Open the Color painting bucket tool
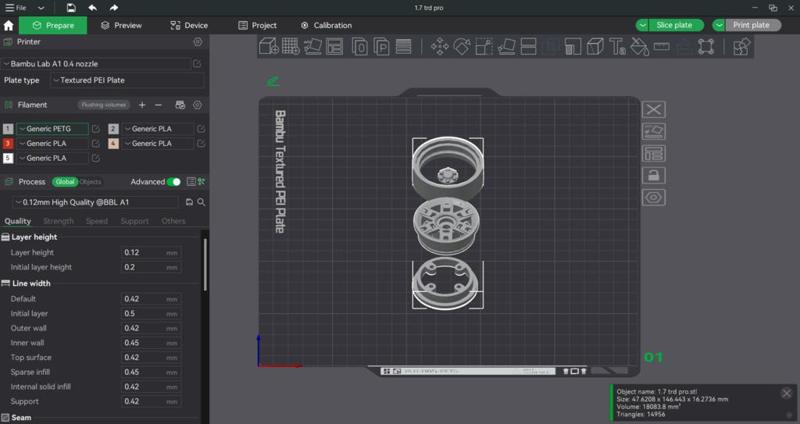The image size is (800, 424). click(x=639, y=46)
